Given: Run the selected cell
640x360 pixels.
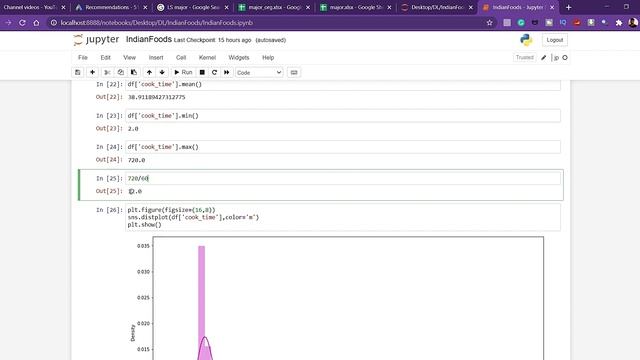Looking at the screenshot, I should click(x=183, y=72).
